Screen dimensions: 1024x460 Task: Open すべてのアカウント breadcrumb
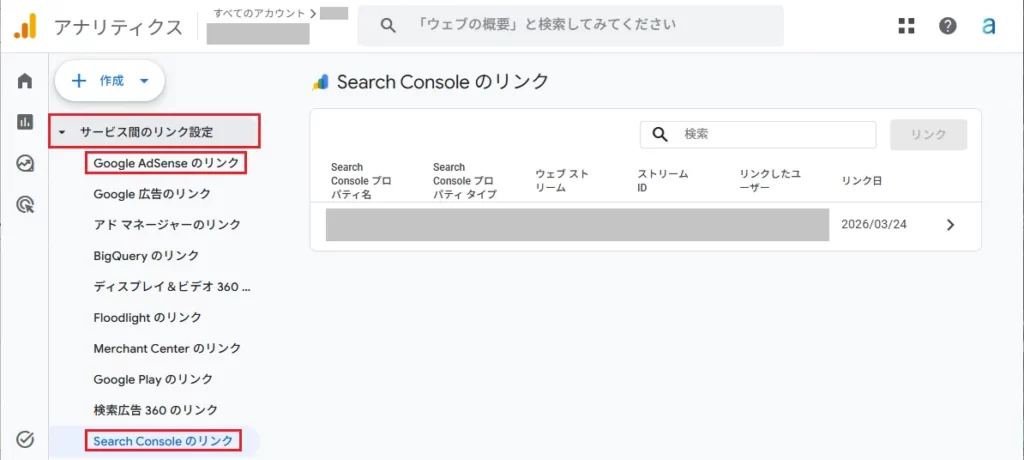click(x=260, y=13)
